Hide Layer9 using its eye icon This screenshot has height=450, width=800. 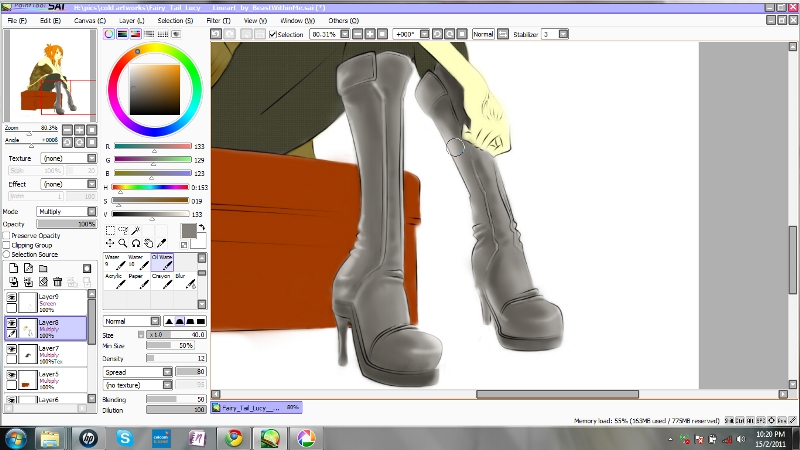(11, 297)
